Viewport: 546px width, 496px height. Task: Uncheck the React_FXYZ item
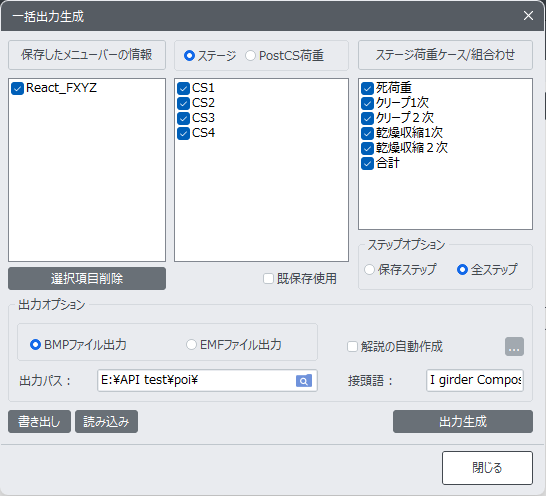(17, 88)
